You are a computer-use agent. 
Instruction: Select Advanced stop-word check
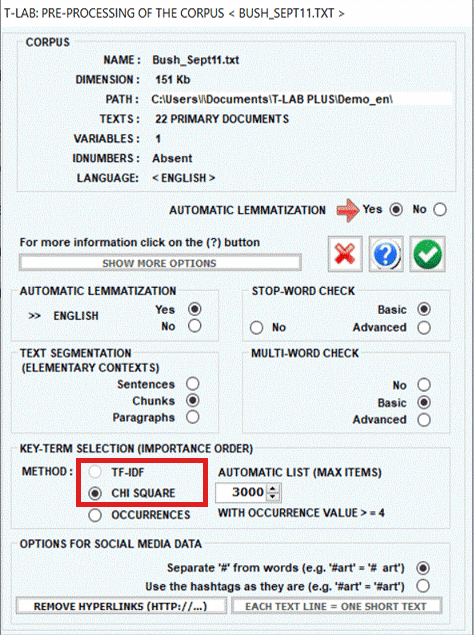point(424,327)
